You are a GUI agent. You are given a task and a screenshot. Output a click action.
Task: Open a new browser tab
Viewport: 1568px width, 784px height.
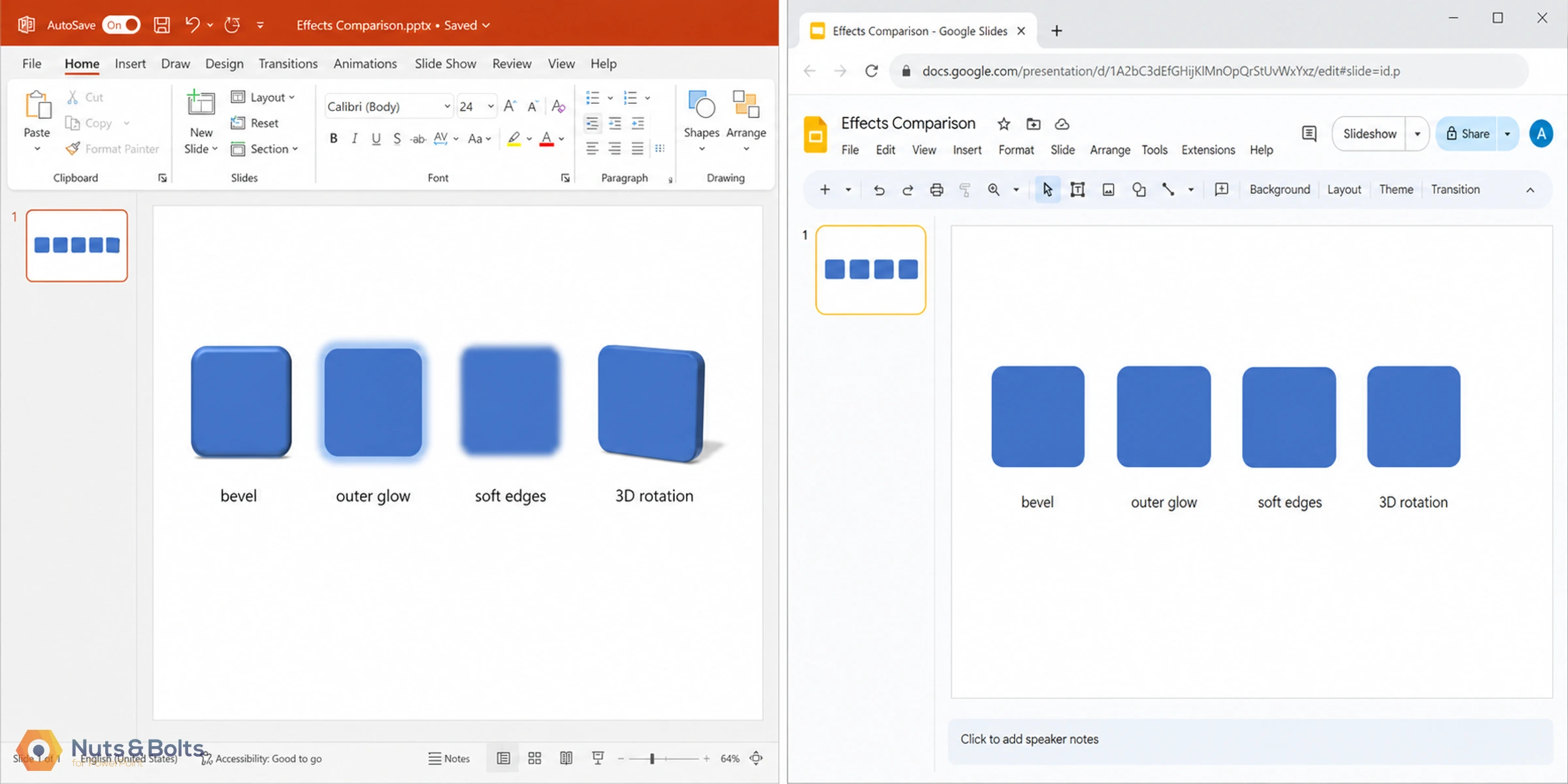pos(1056,31)
